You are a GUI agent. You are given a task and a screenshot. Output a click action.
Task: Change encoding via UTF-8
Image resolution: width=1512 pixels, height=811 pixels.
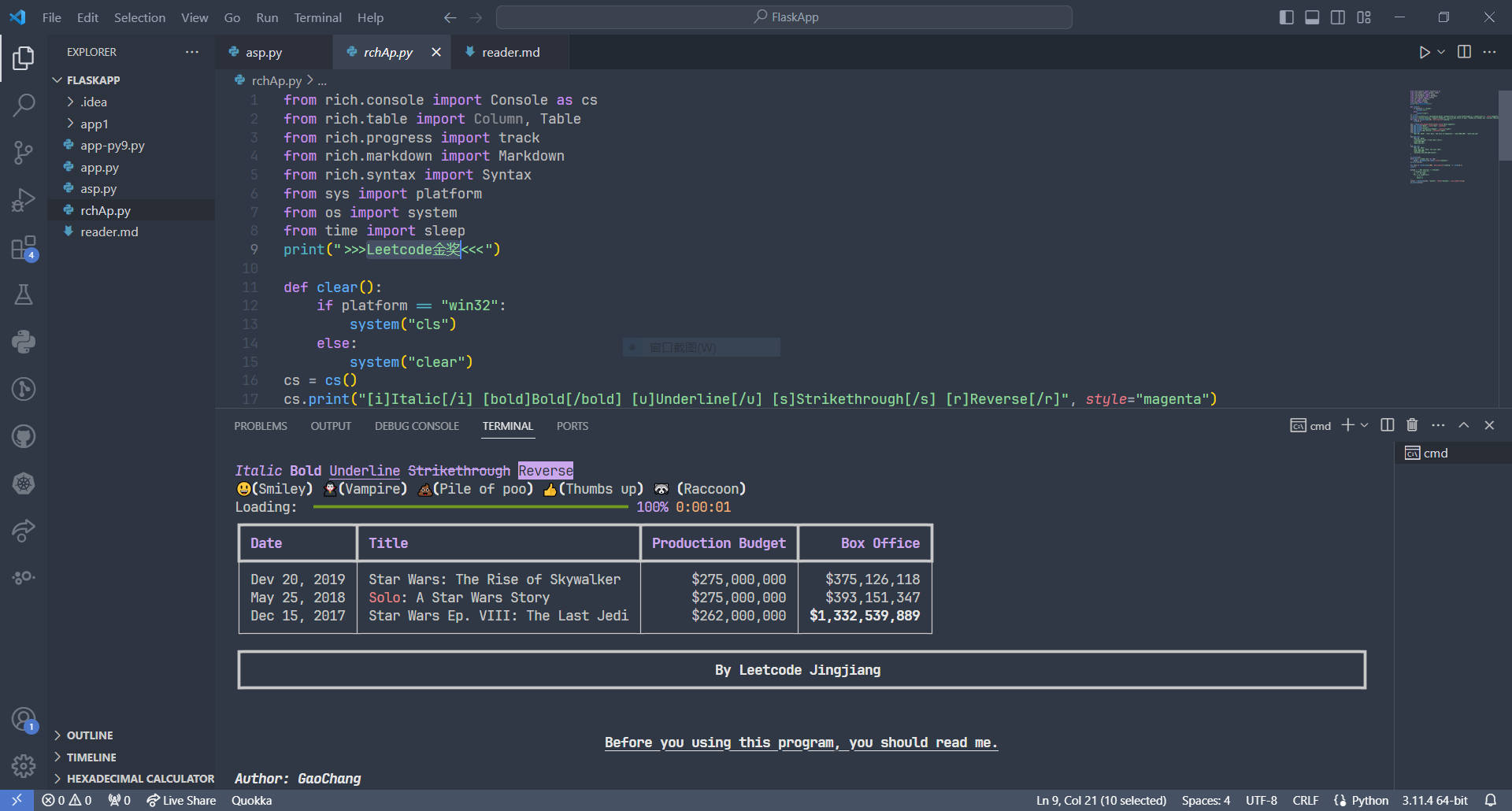[x=1262, y=800]
